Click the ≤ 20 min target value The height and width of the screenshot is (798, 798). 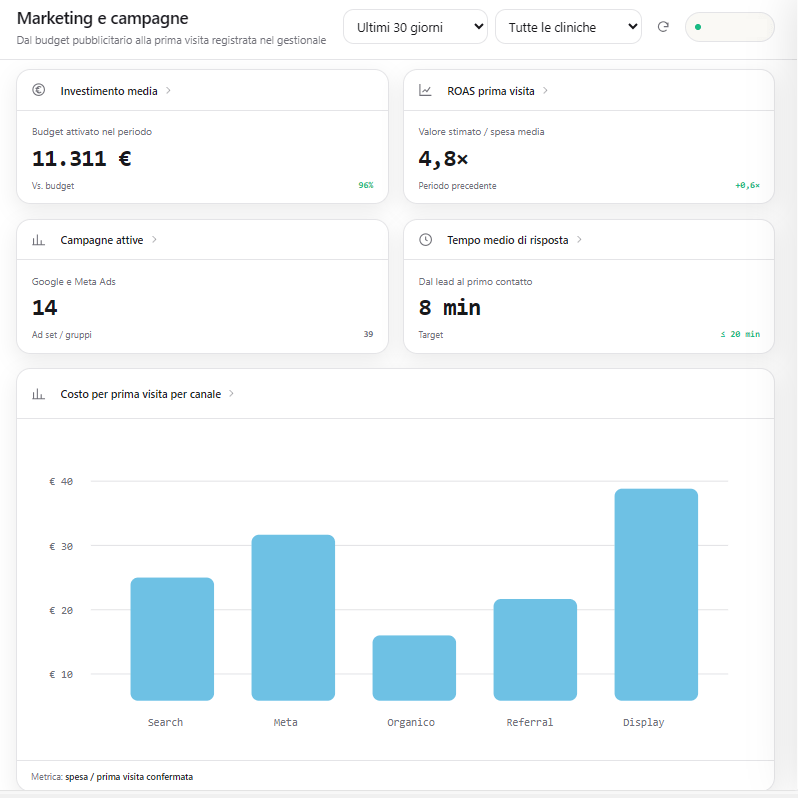pos(740,334)
